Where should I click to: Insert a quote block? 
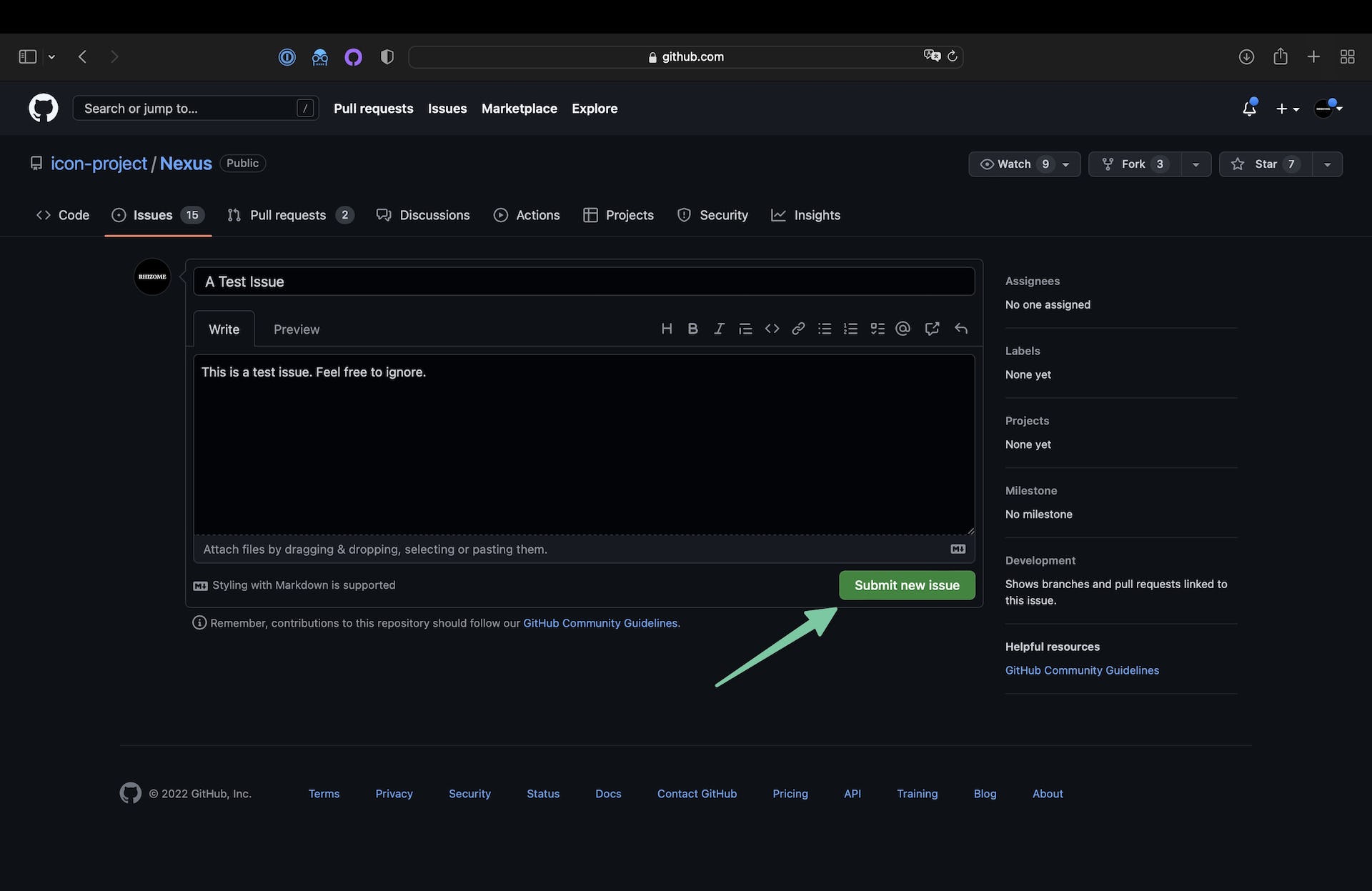[x=745, y=329]
